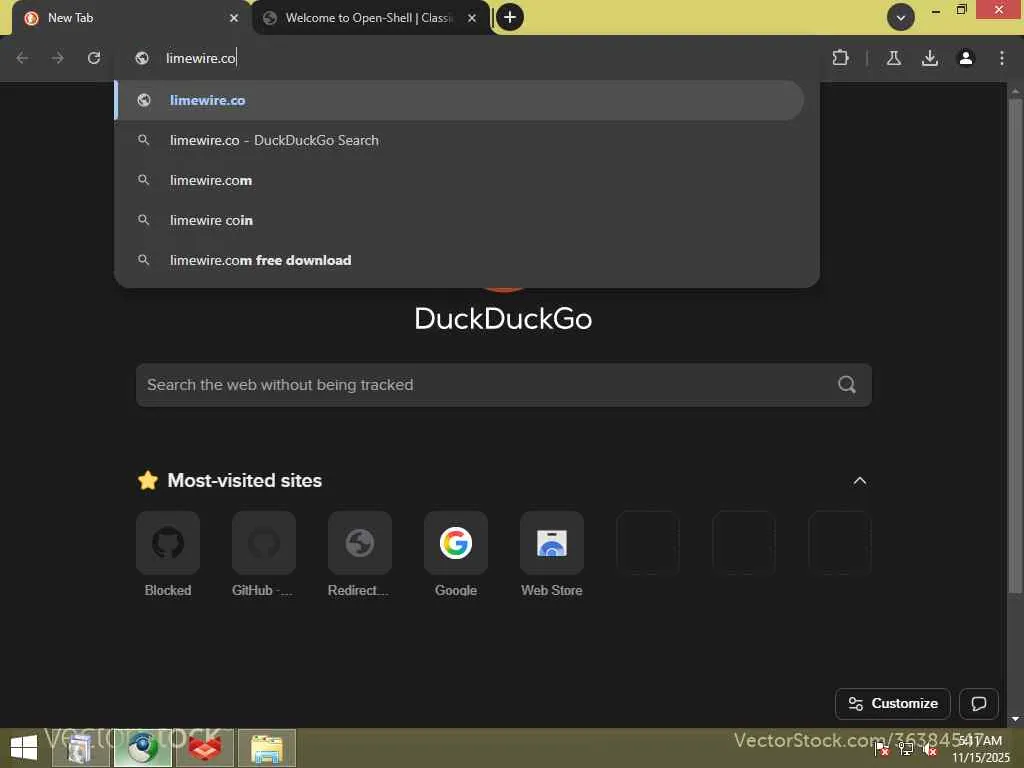Open the Downloads tray icon

point(930,58)
